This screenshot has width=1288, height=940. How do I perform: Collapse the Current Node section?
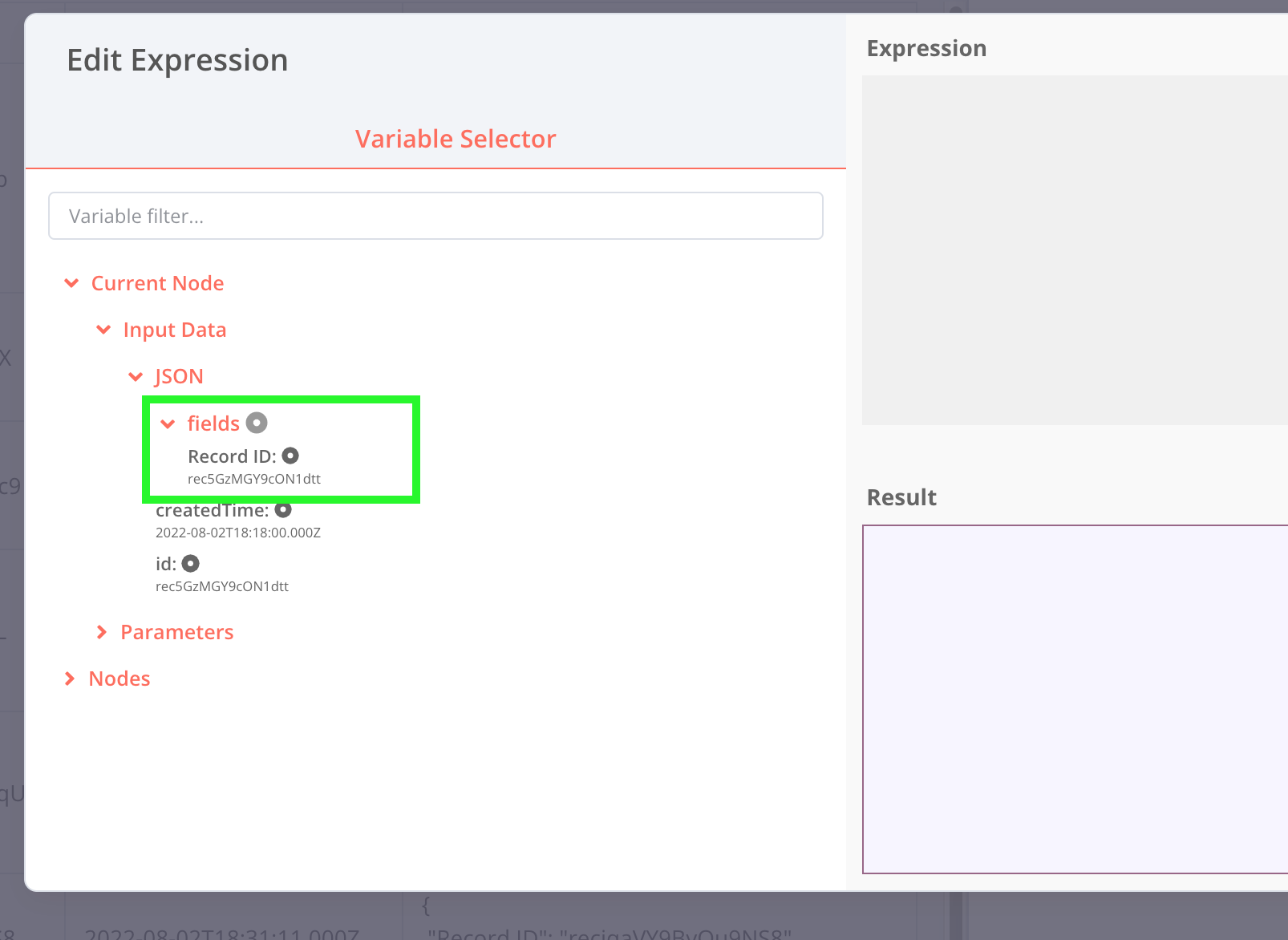71,283
